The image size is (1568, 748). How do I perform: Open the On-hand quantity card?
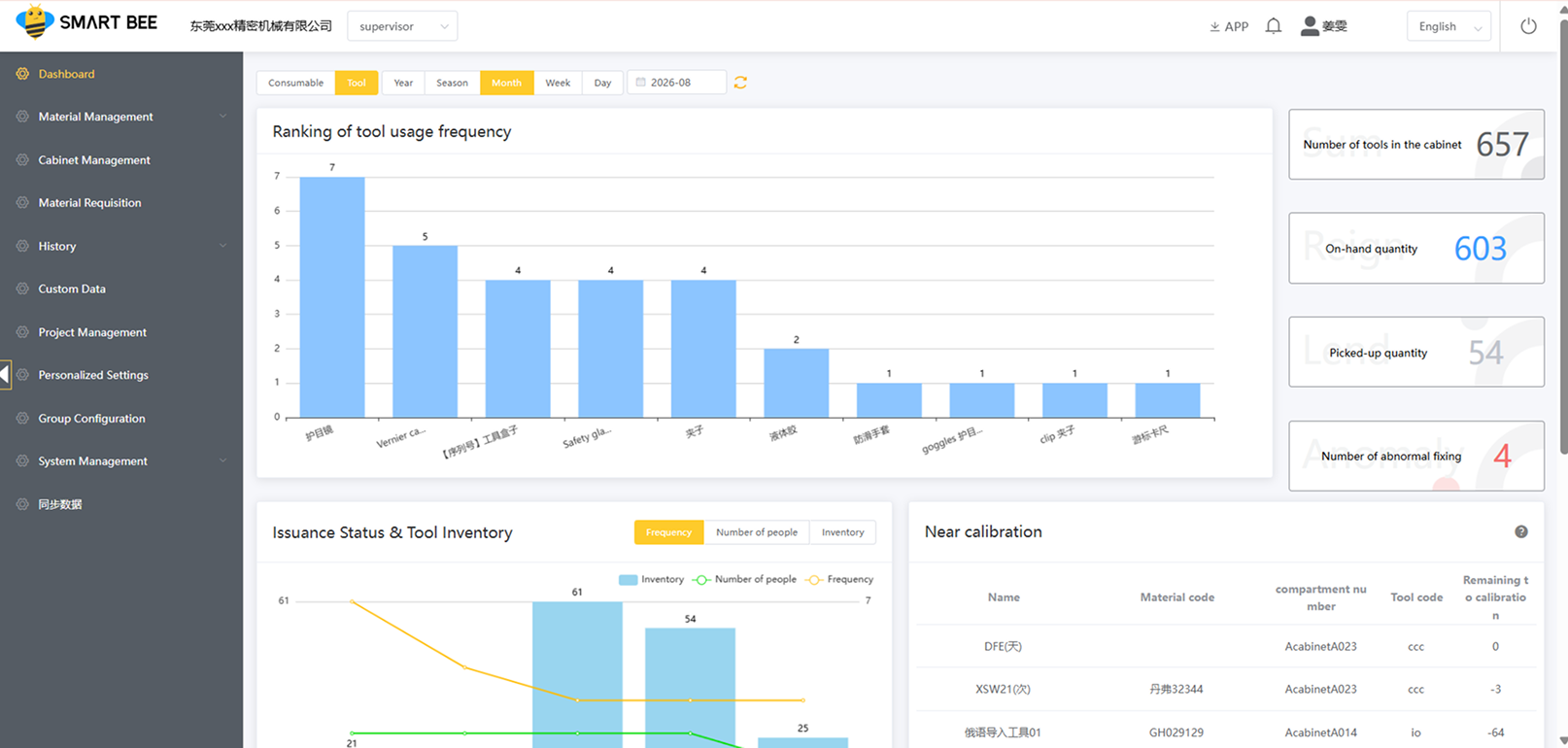coord(1416,248)
